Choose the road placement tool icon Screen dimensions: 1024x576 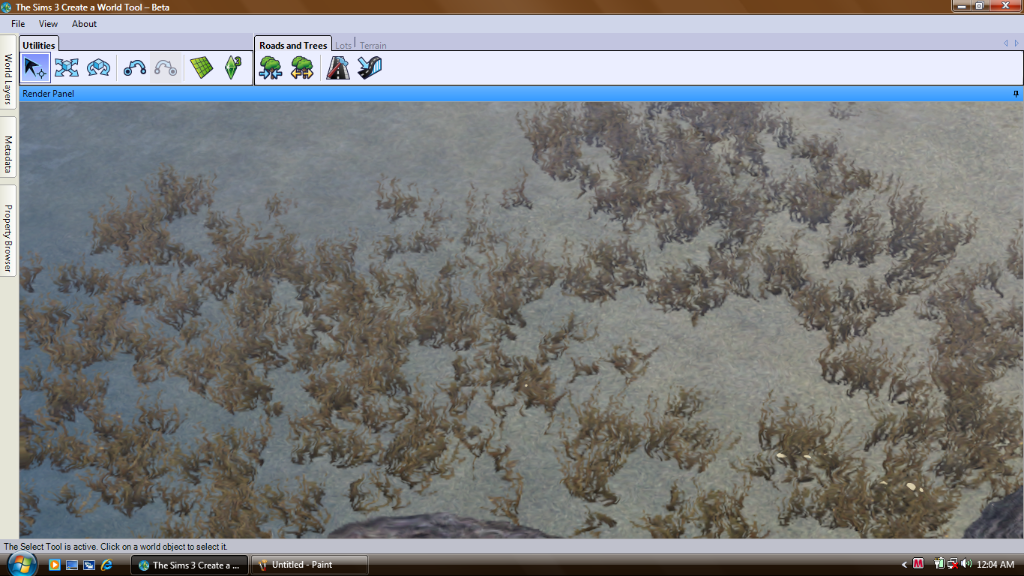click(x=338, y=68)
